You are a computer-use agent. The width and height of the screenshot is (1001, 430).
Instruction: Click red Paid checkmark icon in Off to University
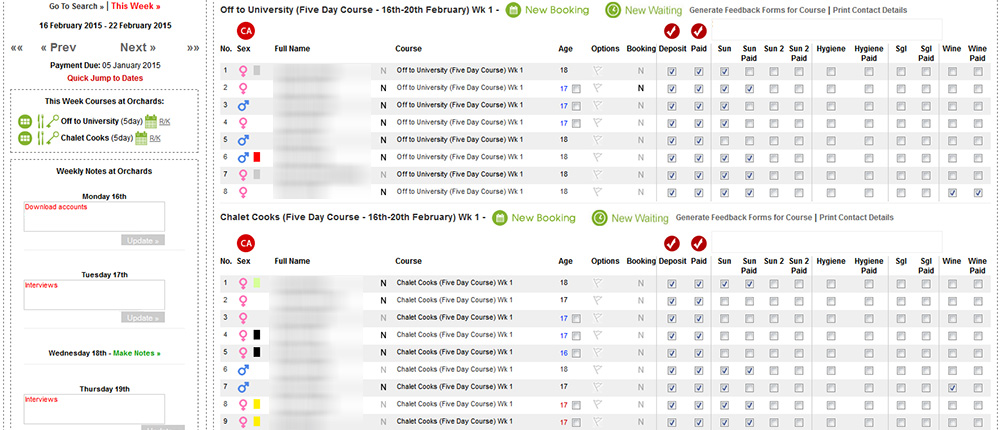click(x=699, y=31)
